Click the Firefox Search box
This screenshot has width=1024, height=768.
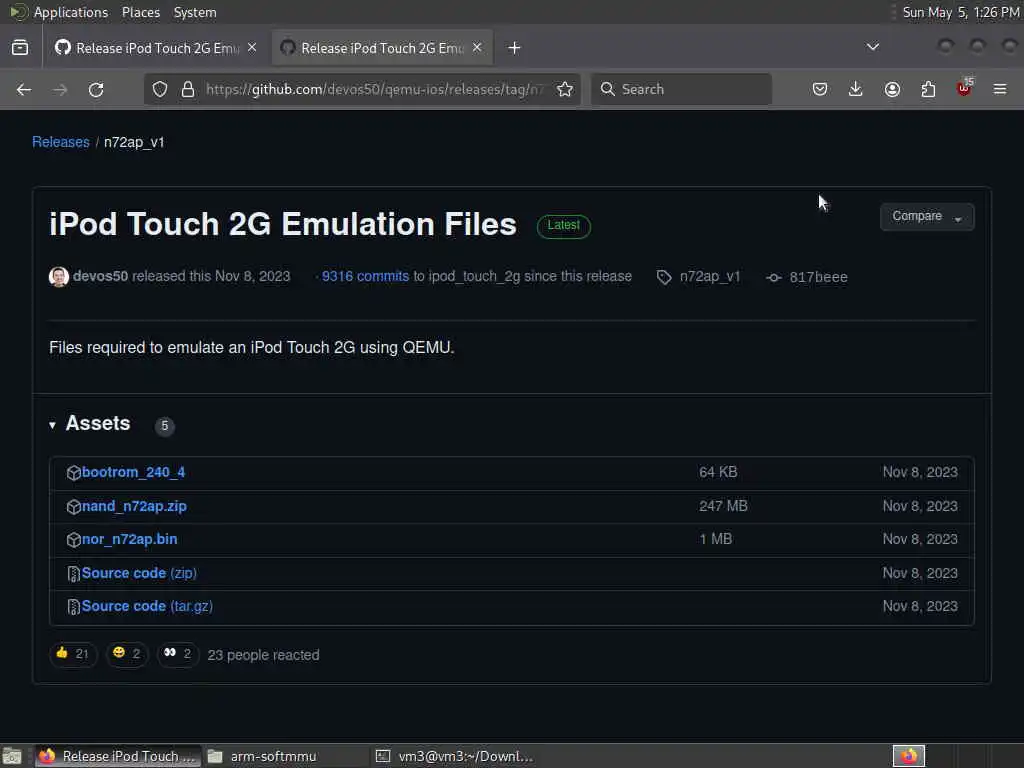[x=681, y=89]
